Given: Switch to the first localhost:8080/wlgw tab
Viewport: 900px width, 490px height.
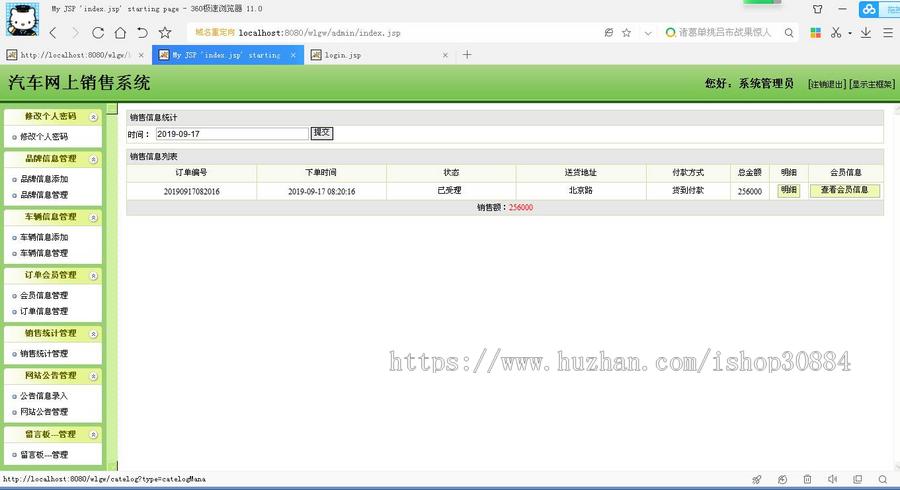Looking at the screenshot, I should [x=75, y=55].
